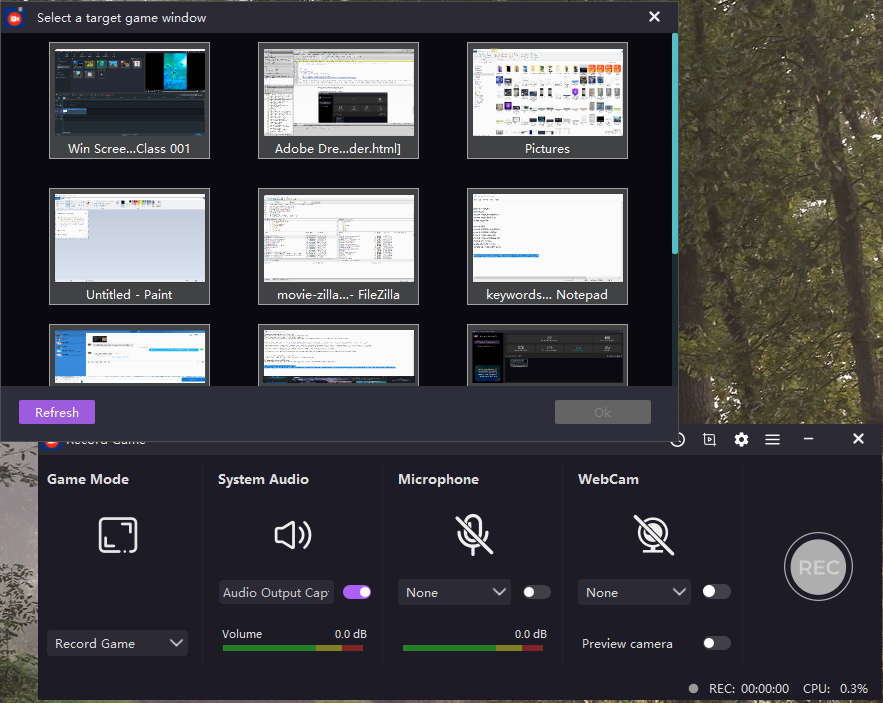Turn on the Preview camera toggle
This screenshot has height=703, width=883.
point(716,643)
